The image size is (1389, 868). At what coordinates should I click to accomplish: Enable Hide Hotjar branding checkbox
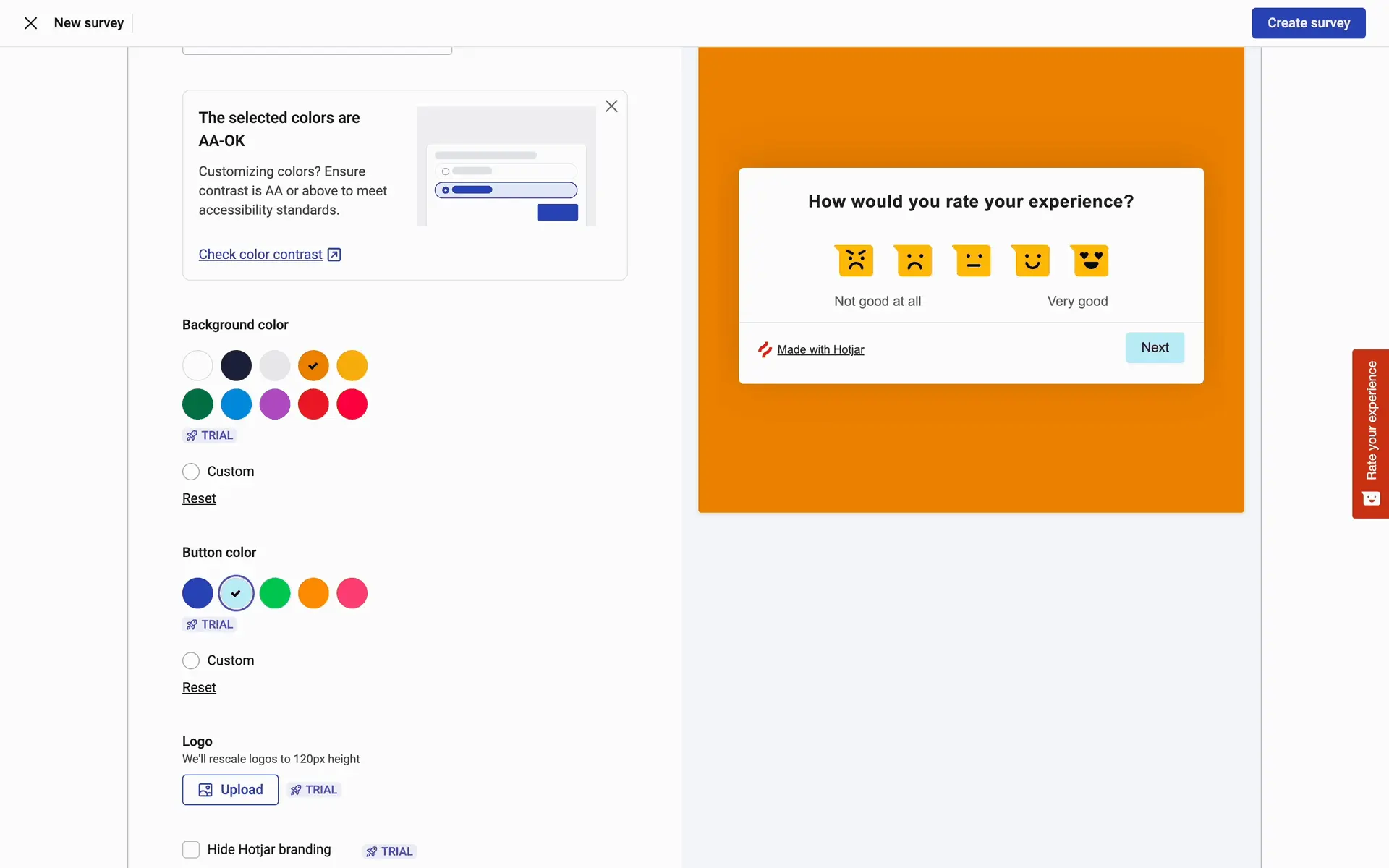pyautogui.click(x=191, y=849)
